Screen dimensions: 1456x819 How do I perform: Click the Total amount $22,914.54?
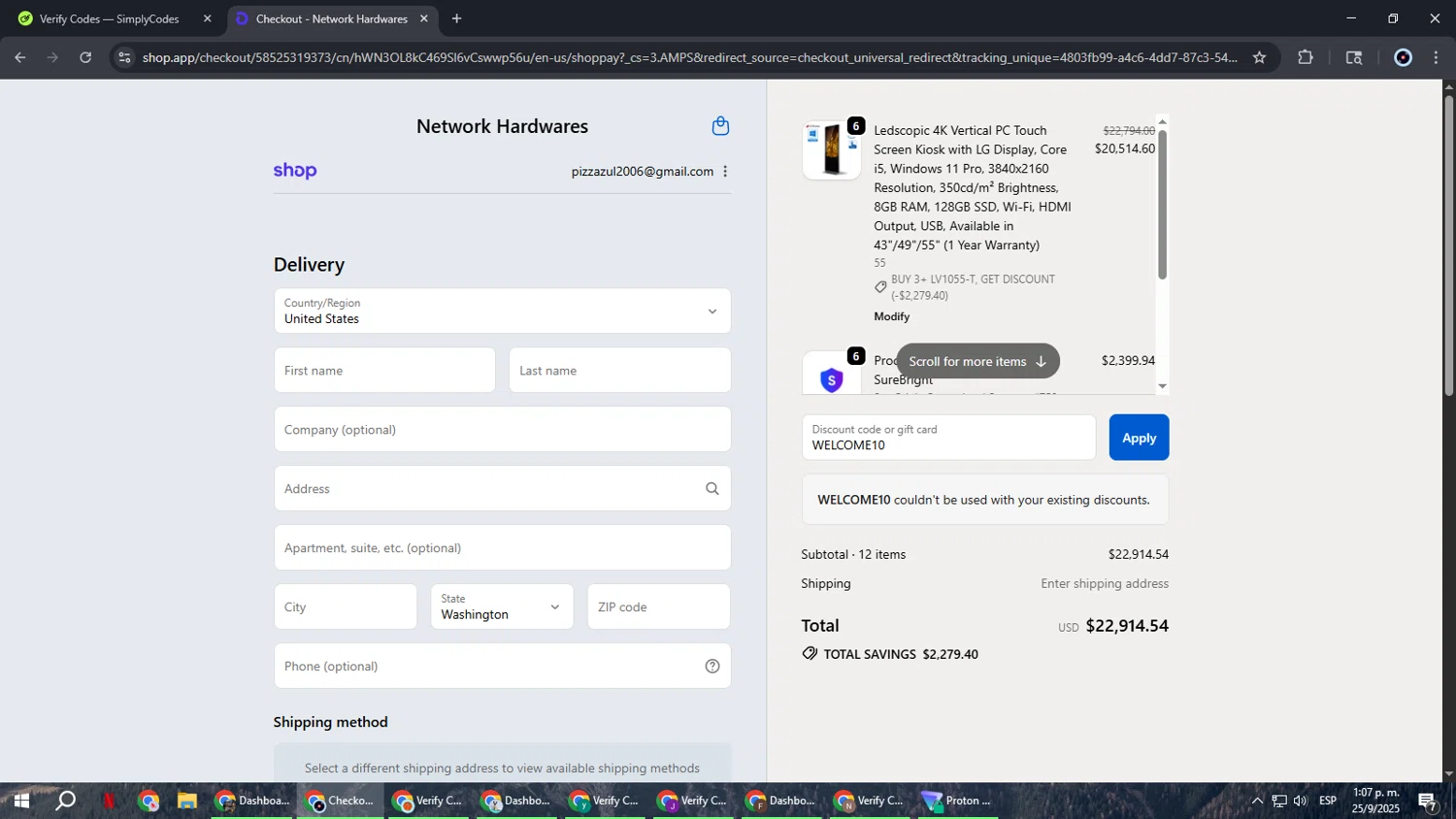point(1127,626)
